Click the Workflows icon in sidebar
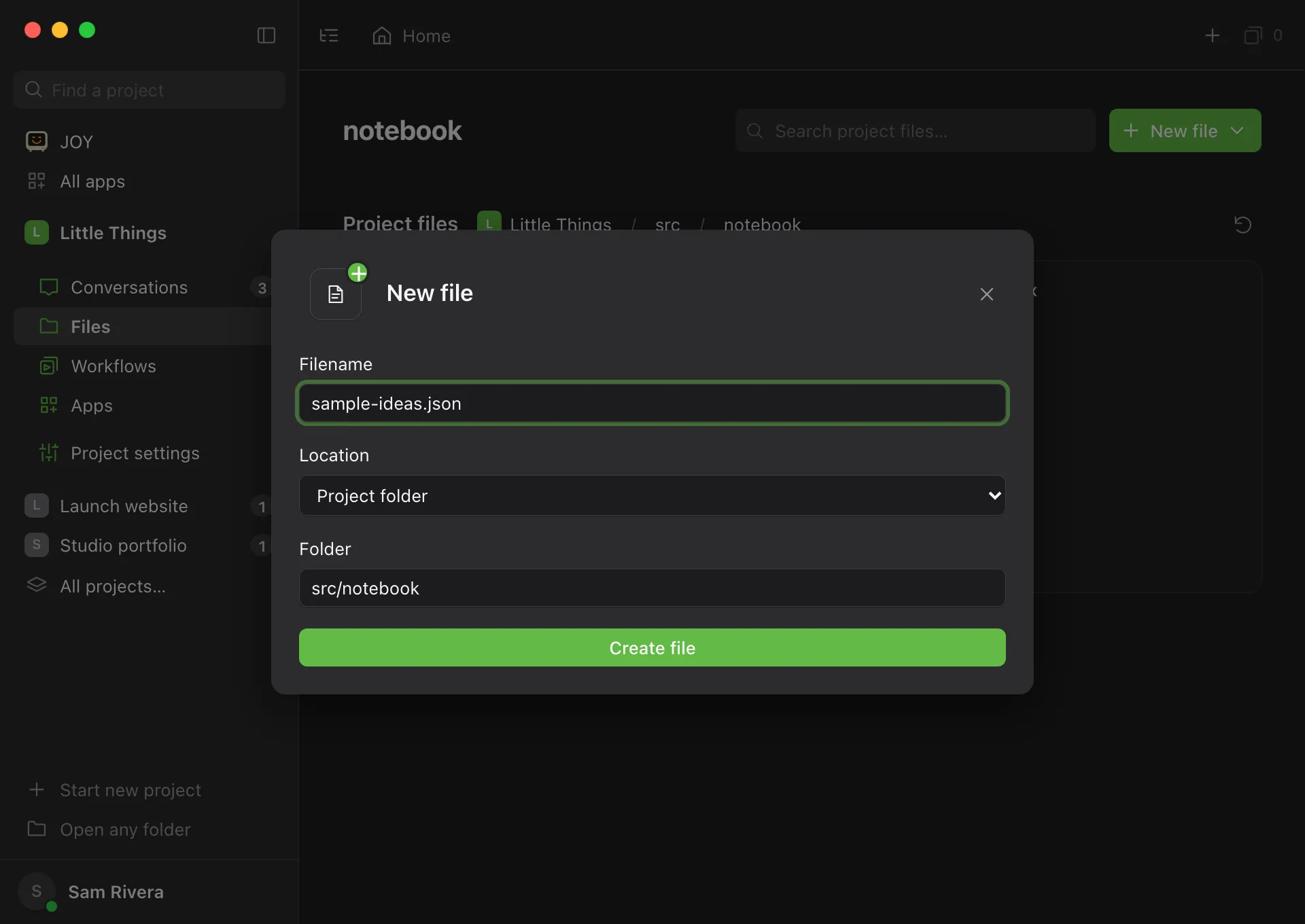Viewport: 1305px width, 924px height. click(x=49, y=366)
